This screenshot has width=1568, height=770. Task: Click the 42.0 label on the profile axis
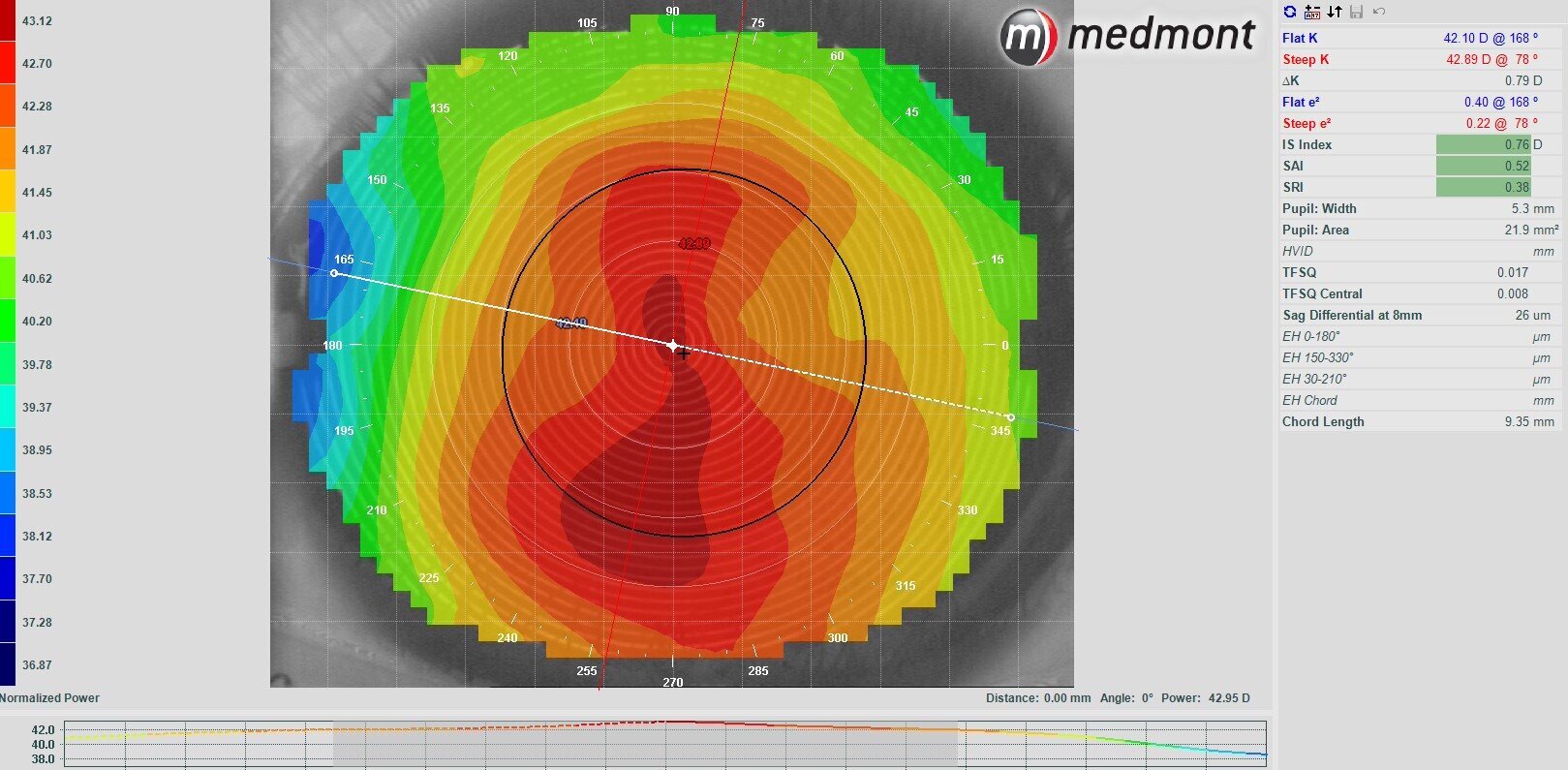pos(44,729)
